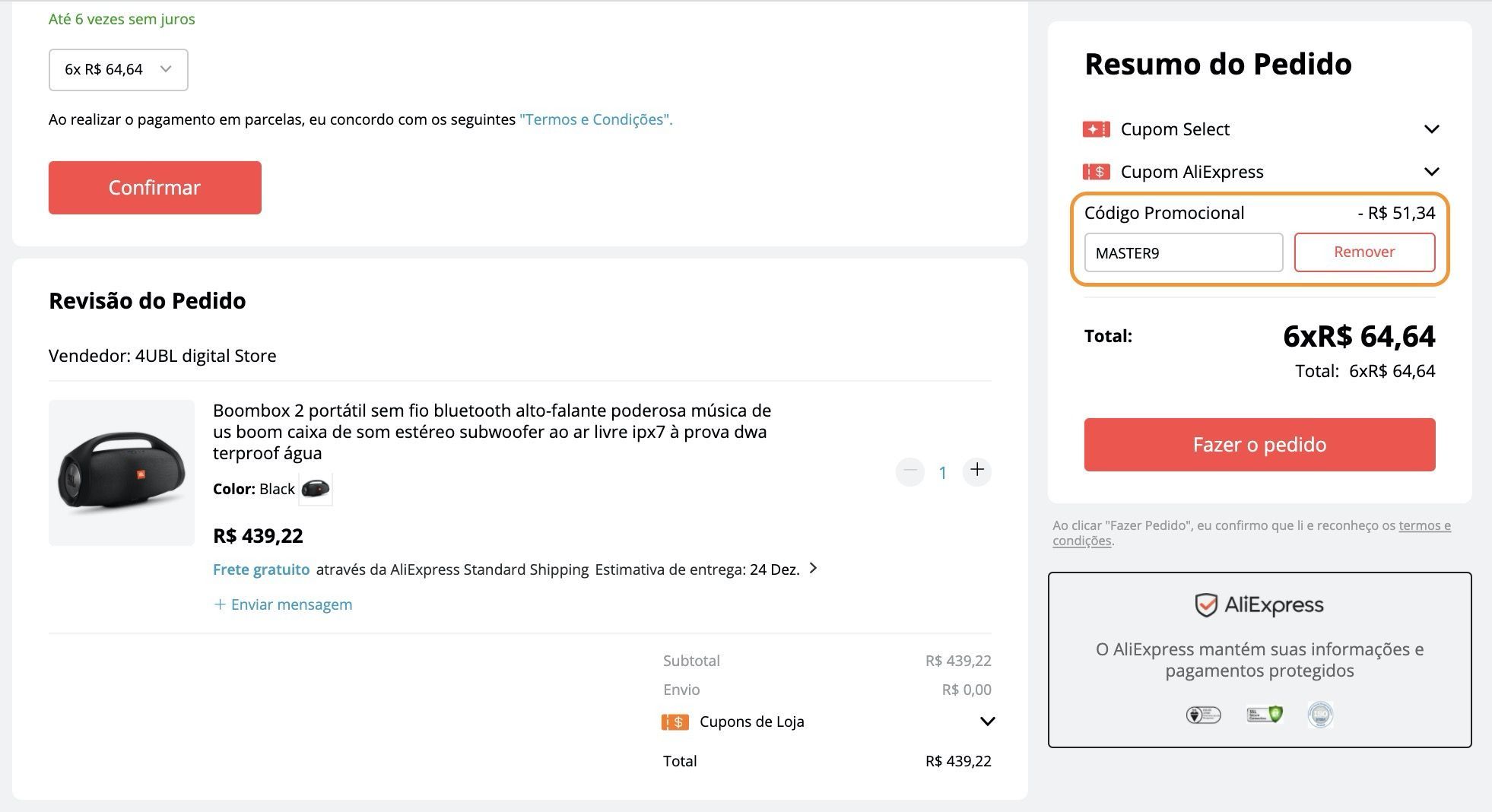Click the product price R$ 439,22
Viewport: 1492px width, 812px height.
click(x=258, y=536)
